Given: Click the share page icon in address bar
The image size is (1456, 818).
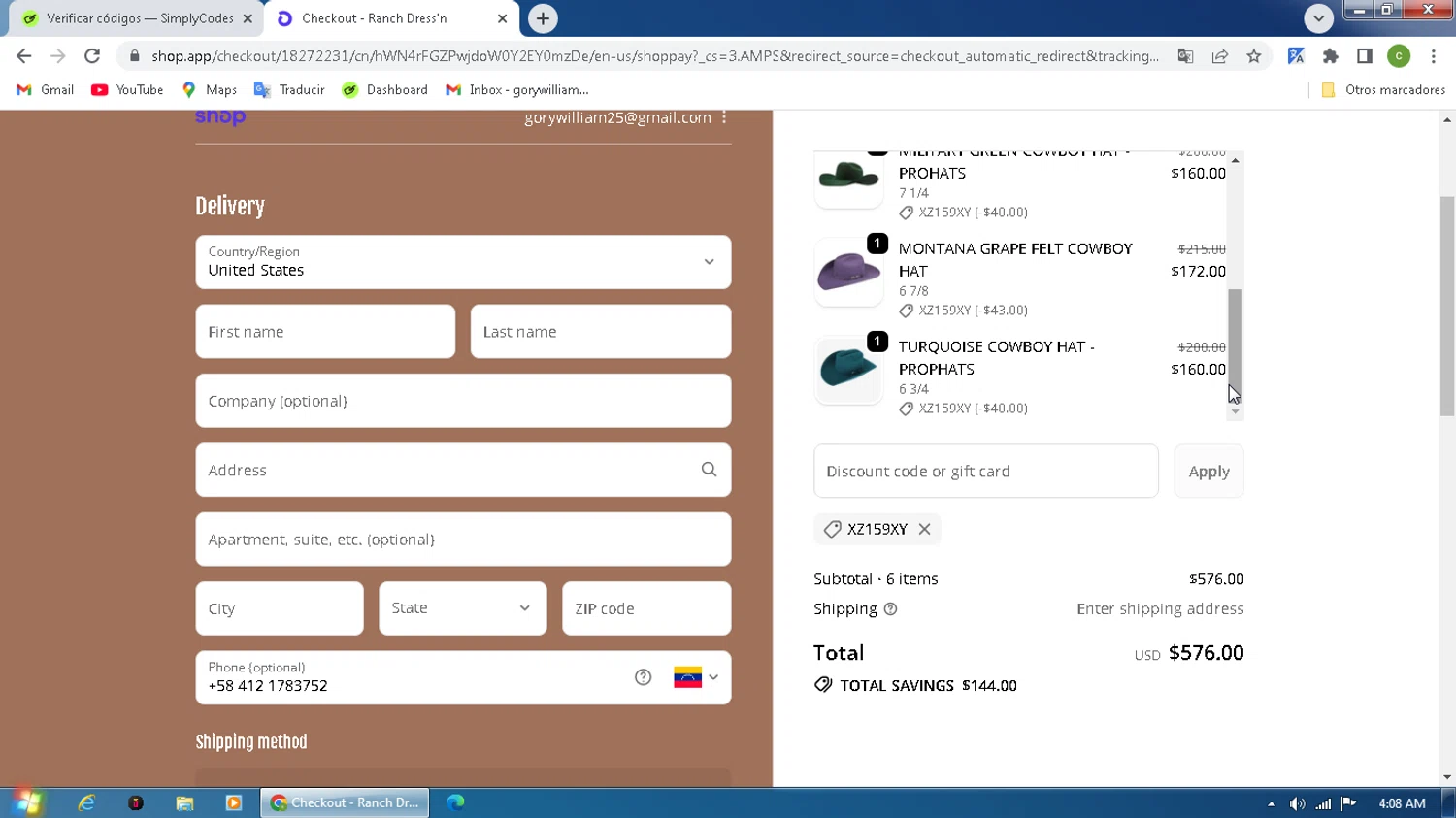Looking at the screenshot, I should pyautogui.click(x=1220, y=56).
